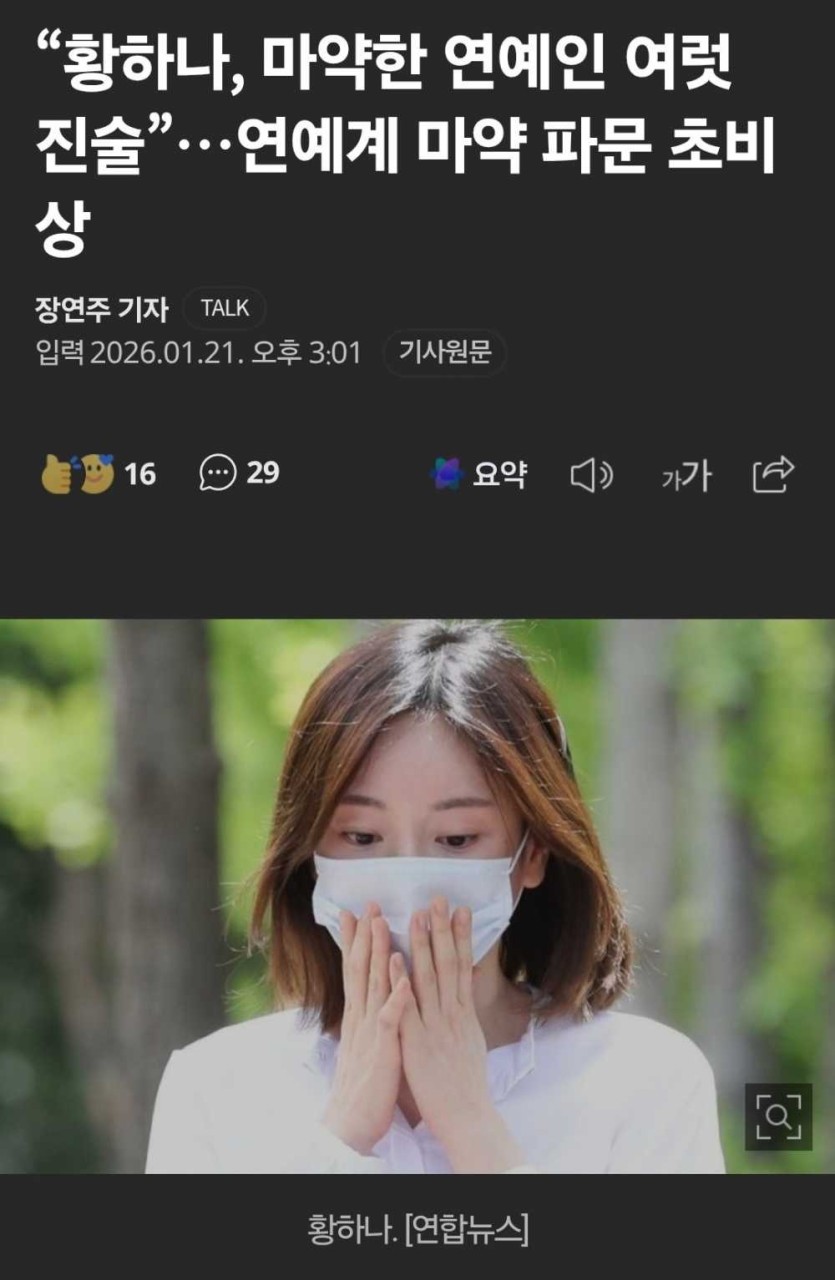
Task: Tap the colorful 요약 summary icon
Action: click(446, 474)
